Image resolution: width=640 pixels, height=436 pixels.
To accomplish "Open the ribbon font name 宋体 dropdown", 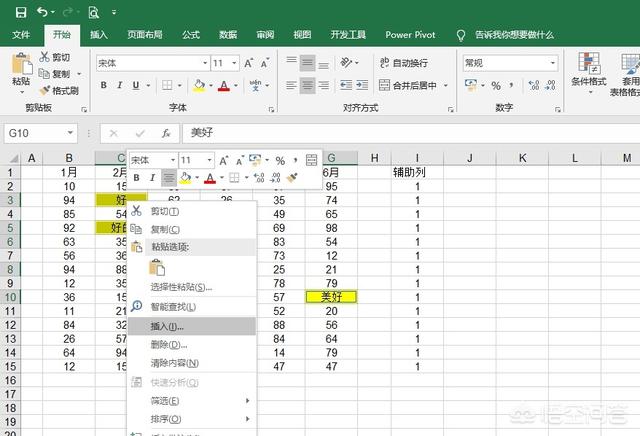I will pos(205,63).
